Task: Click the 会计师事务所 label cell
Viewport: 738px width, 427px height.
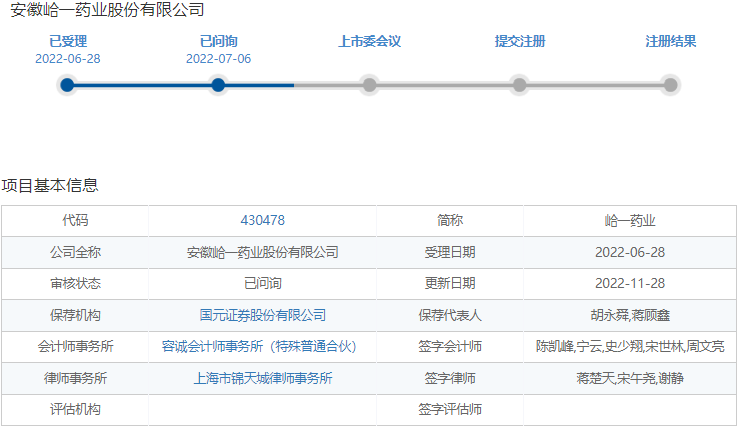Action: click(x=75, y=346)
